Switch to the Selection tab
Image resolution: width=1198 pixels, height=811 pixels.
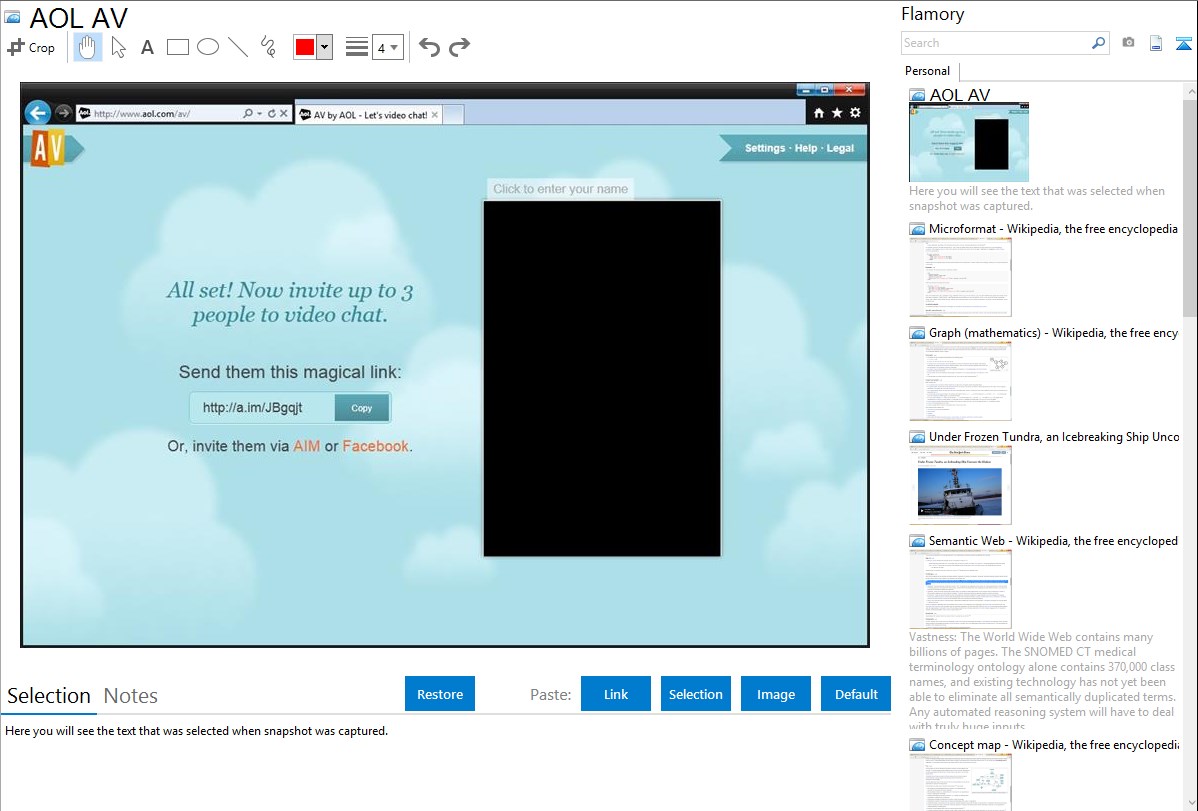(49, 696)
